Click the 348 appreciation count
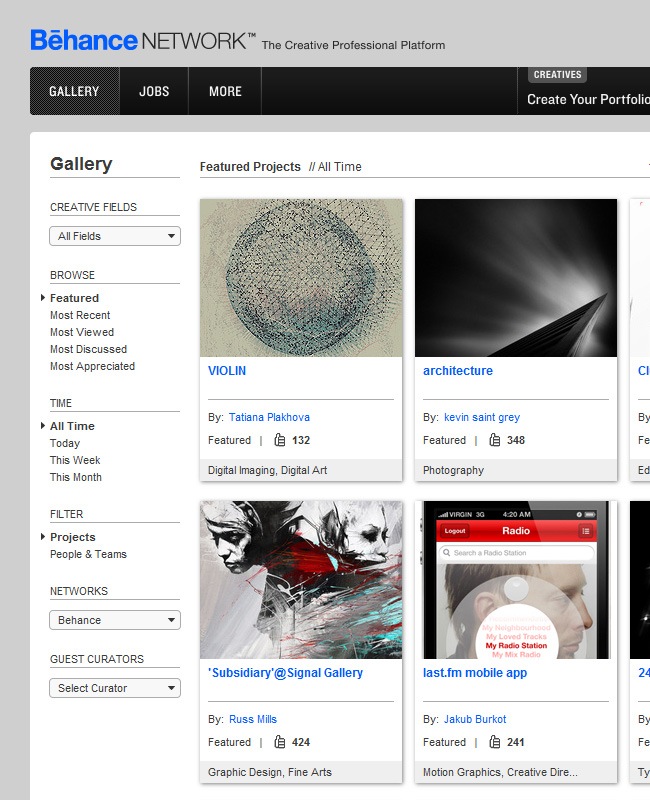The height and width of the screenshot is (800, 650). click(x=516, y=440)
